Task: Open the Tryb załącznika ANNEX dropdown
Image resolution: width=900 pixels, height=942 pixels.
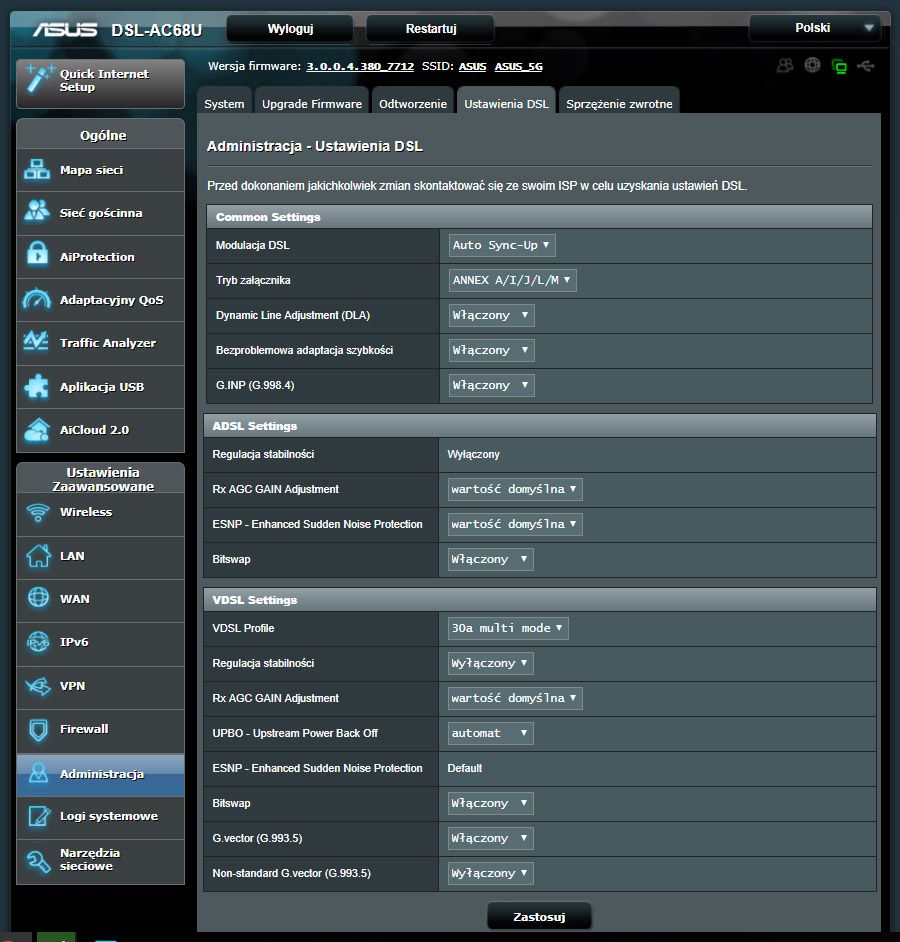Action: [512, 280]
